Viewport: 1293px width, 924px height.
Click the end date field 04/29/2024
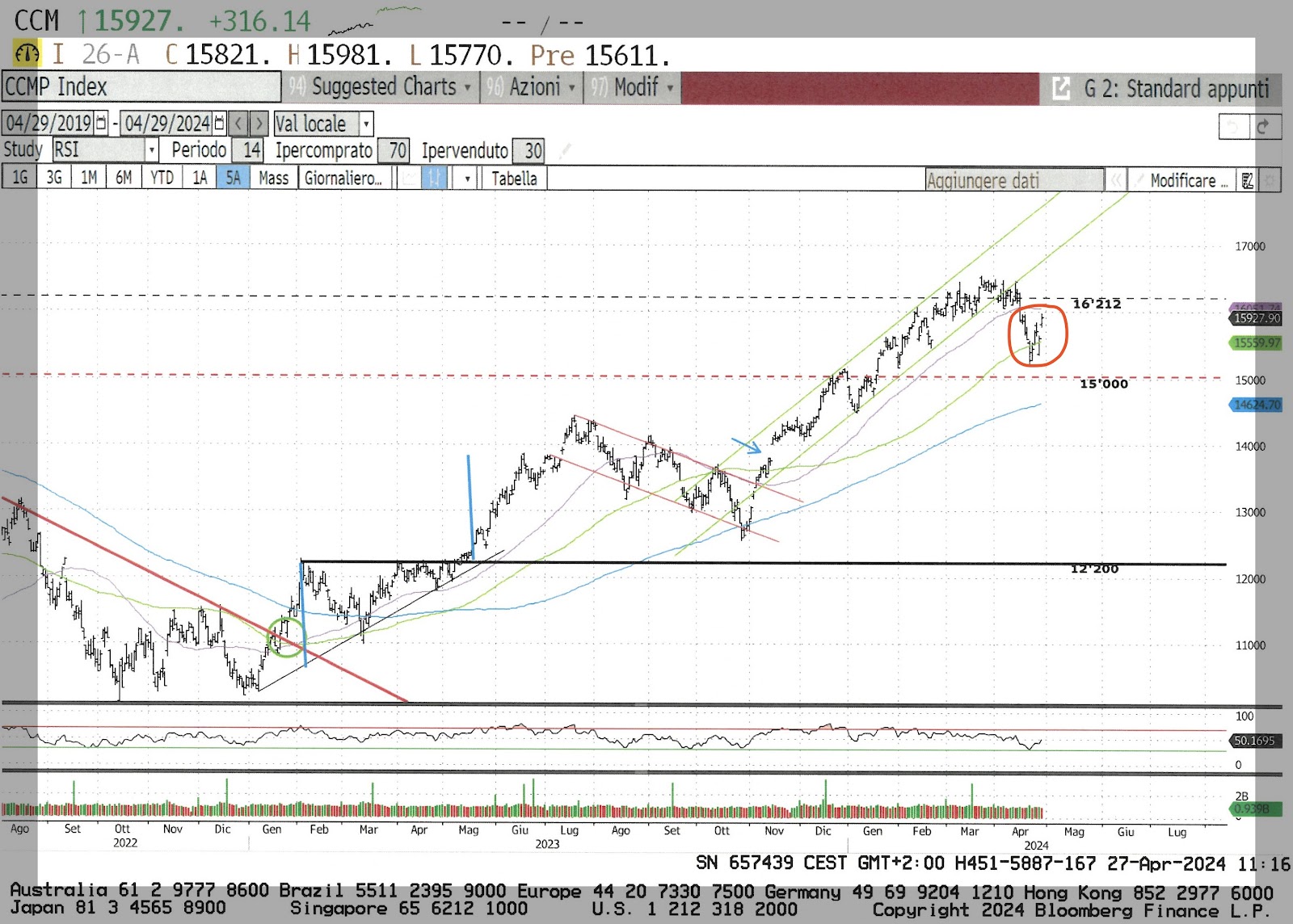click(x=166, y=124)
